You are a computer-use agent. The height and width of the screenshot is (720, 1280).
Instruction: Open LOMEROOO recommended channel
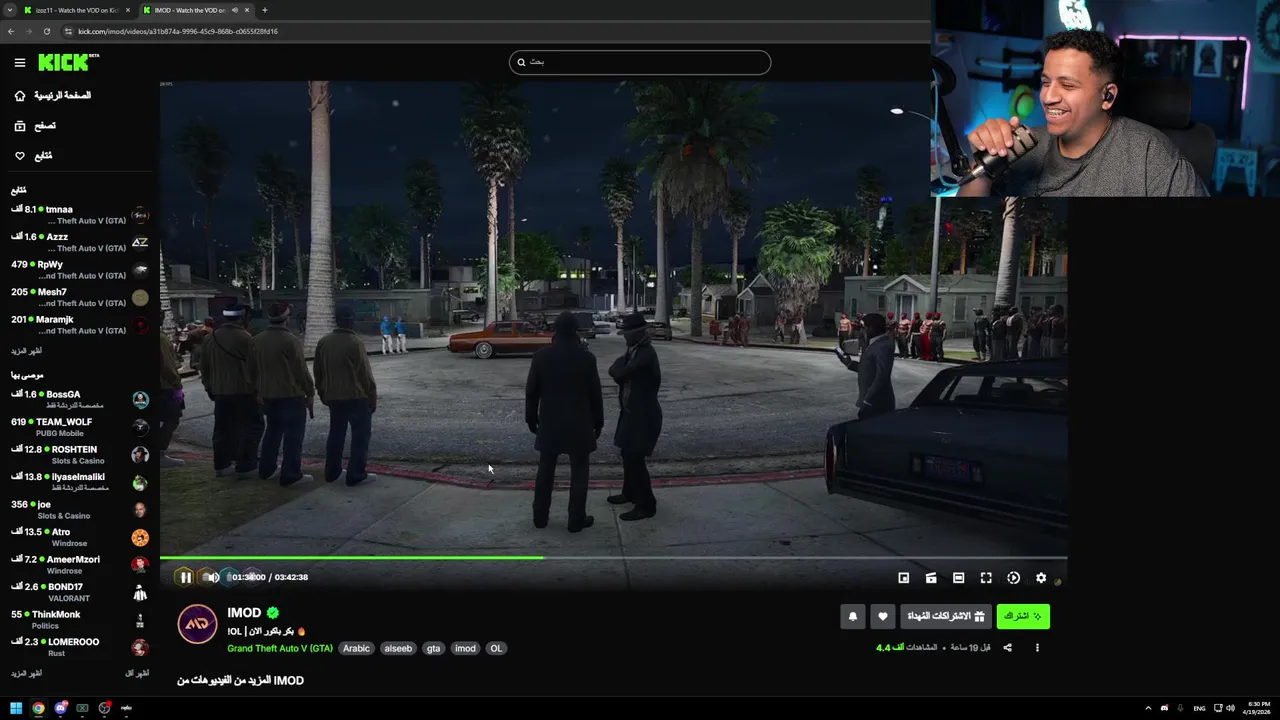pos(80,647)
